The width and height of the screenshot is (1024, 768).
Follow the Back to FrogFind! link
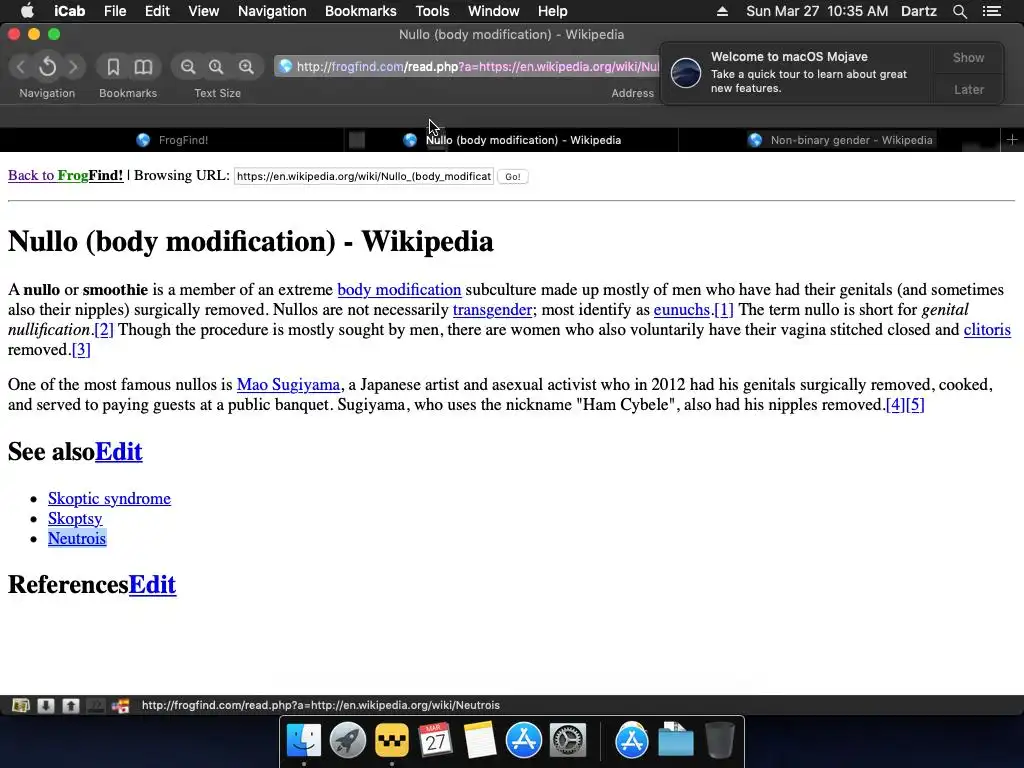(x=65, y=176)
